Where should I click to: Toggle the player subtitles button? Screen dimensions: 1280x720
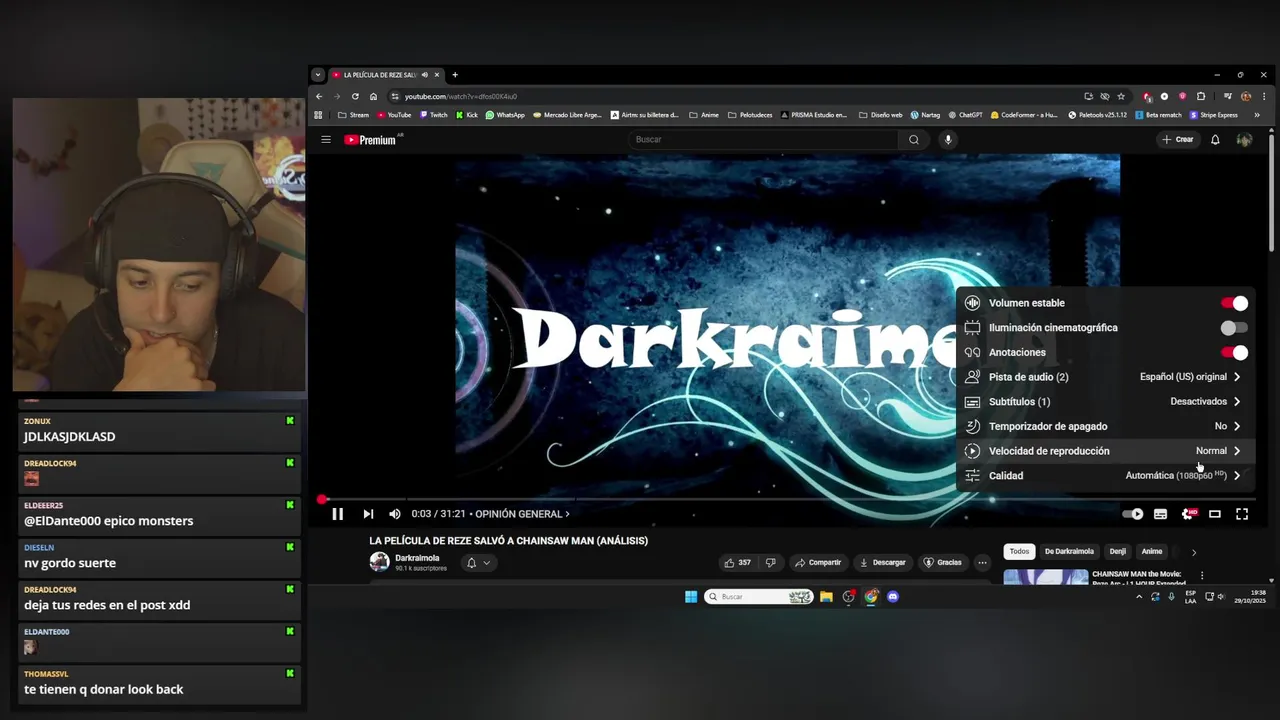pos(1160,514)
